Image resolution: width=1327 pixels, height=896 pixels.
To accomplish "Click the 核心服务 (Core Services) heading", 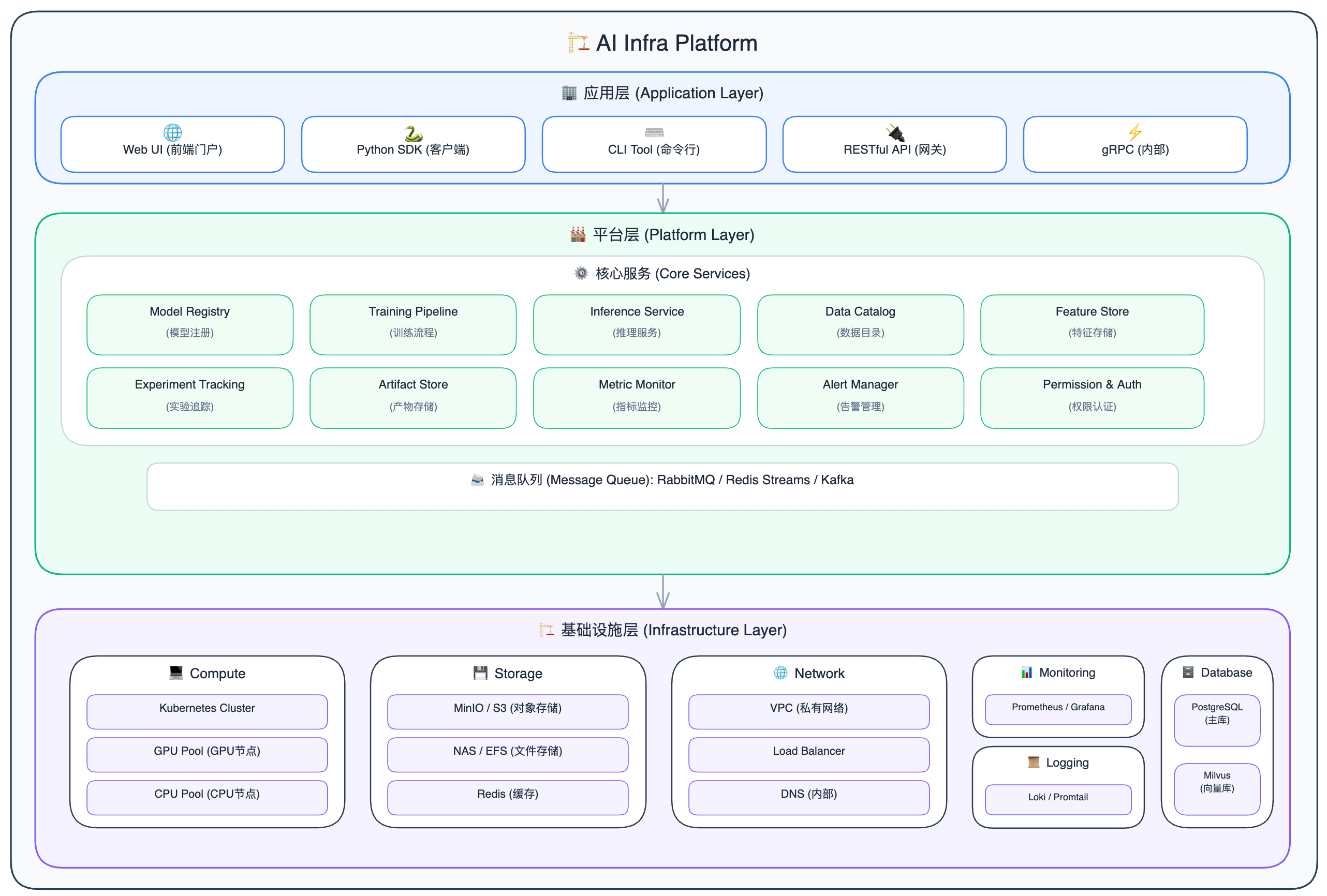I will [x=673, y=273].
